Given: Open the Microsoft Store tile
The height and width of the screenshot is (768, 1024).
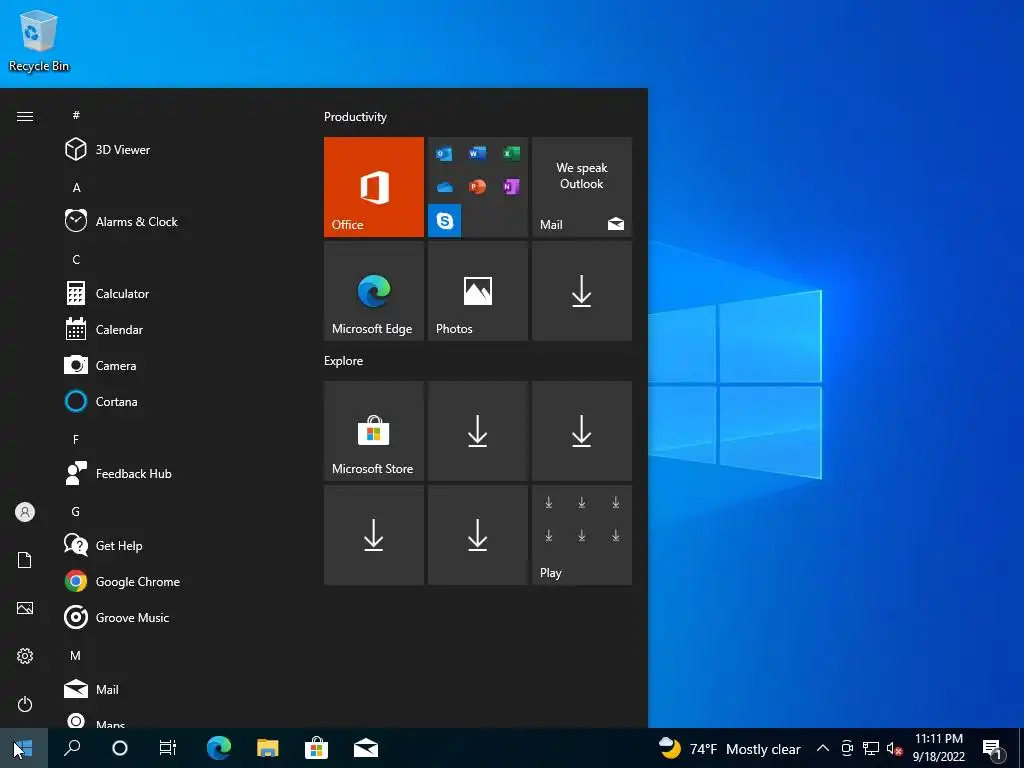Looking at the screenshot, I should tap(374, 431).
